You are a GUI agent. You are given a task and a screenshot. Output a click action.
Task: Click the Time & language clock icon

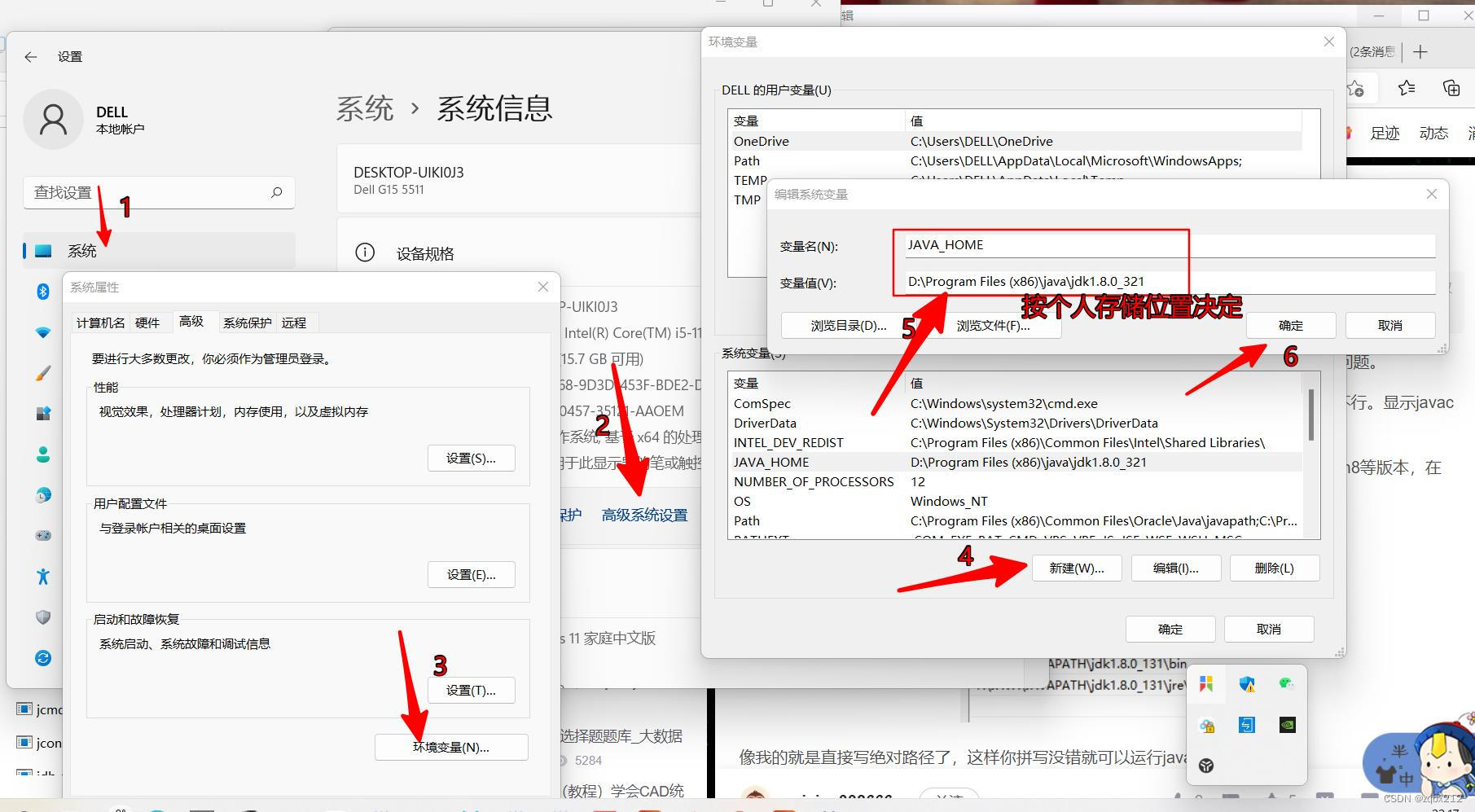[x=42, y=494]
